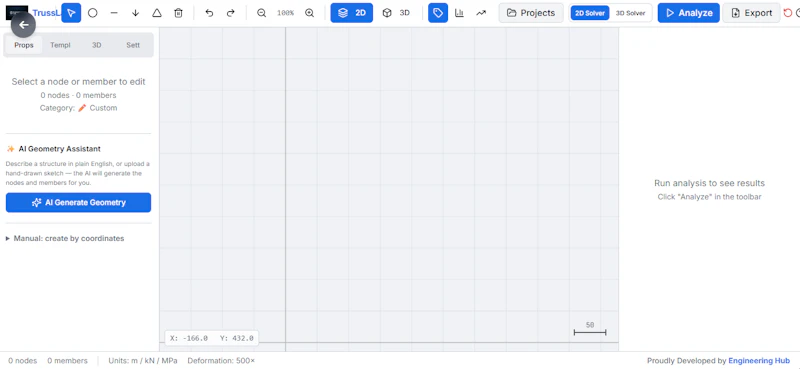800x369 pixels.
Task: Zoom in with the plus magnifier
Action: [309, 13]
